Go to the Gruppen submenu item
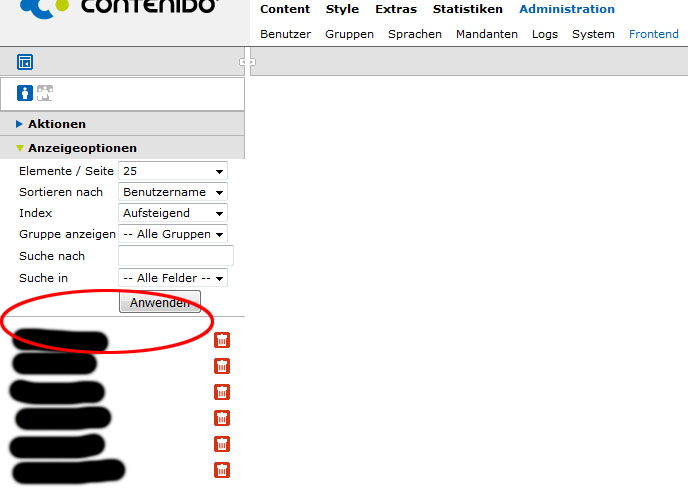Screen dimensions: 688x488 pos(349,34)
